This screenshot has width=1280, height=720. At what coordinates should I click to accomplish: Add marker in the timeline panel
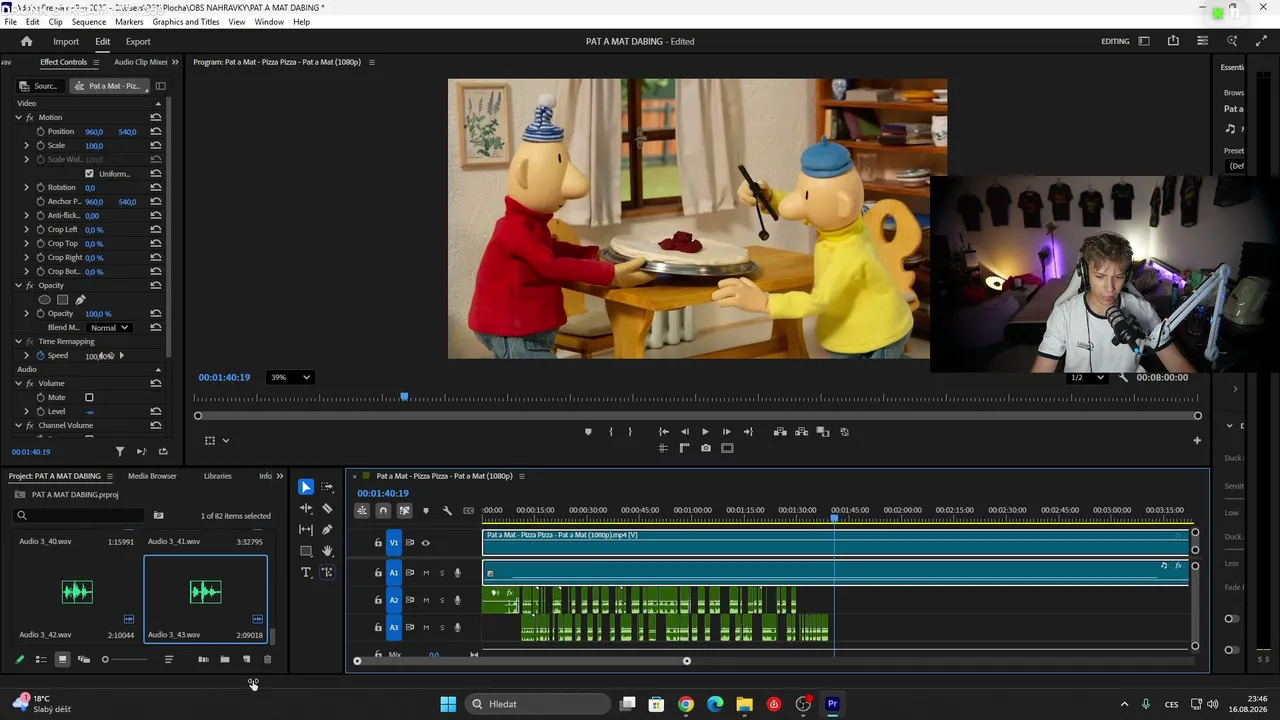pyautogui.click(x=426, y=511)
